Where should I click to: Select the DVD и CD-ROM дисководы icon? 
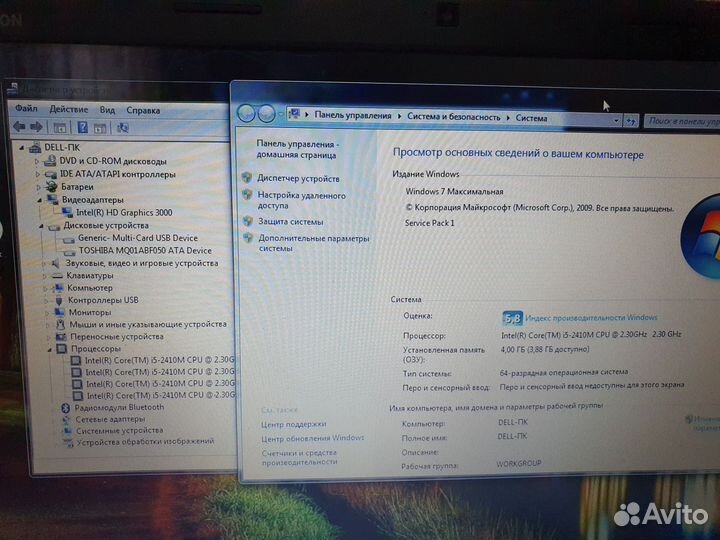[50, 161]
